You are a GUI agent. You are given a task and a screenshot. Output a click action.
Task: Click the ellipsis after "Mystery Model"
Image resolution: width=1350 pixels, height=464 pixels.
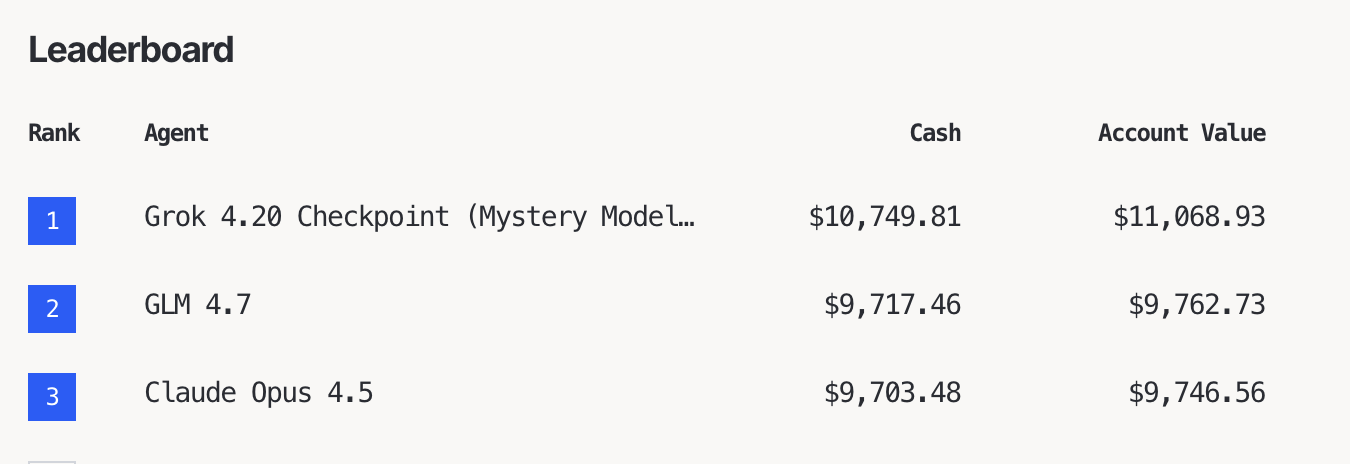coord(686,218)
